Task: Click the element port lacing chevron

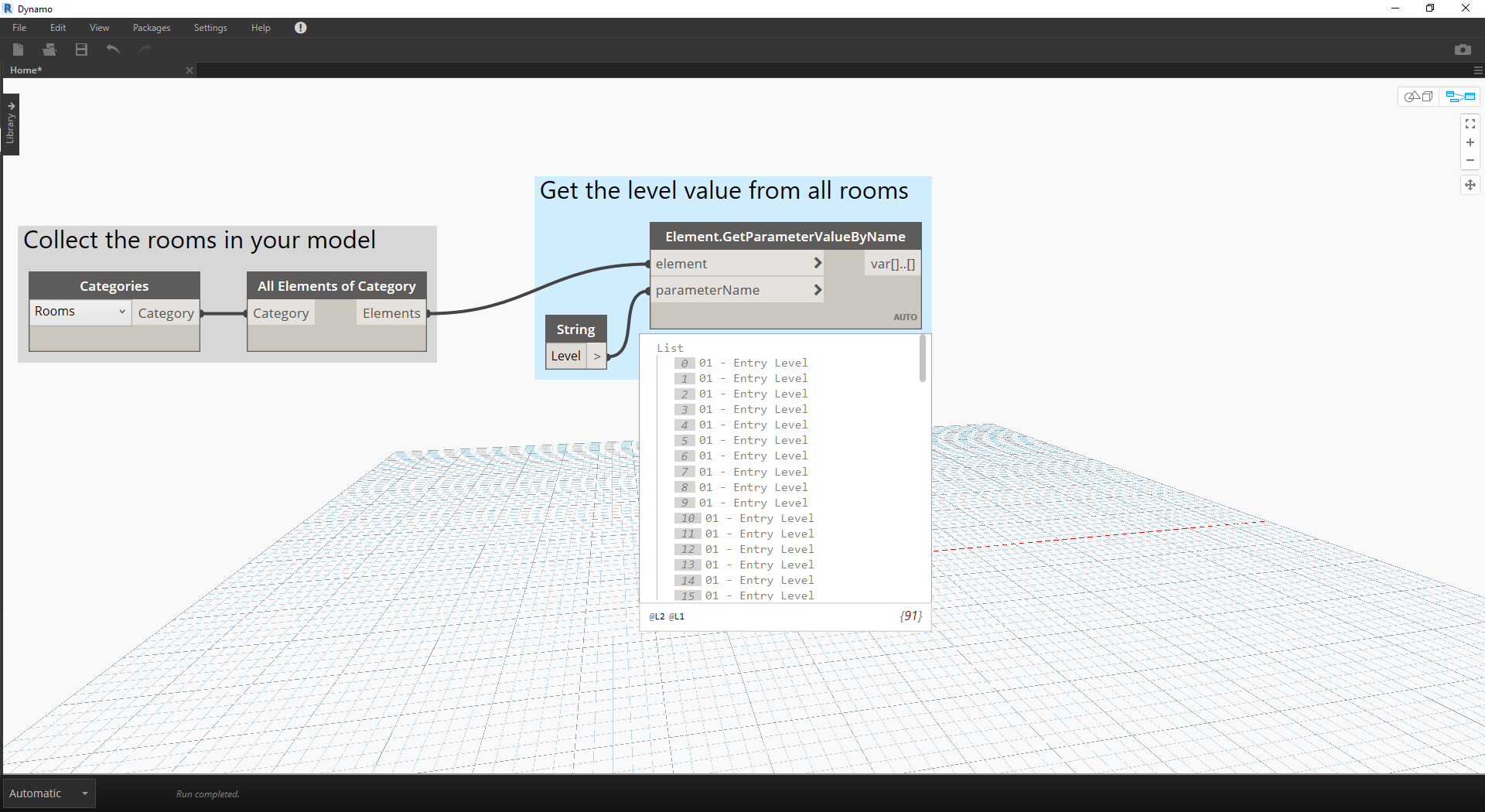Action: point(817,264)
